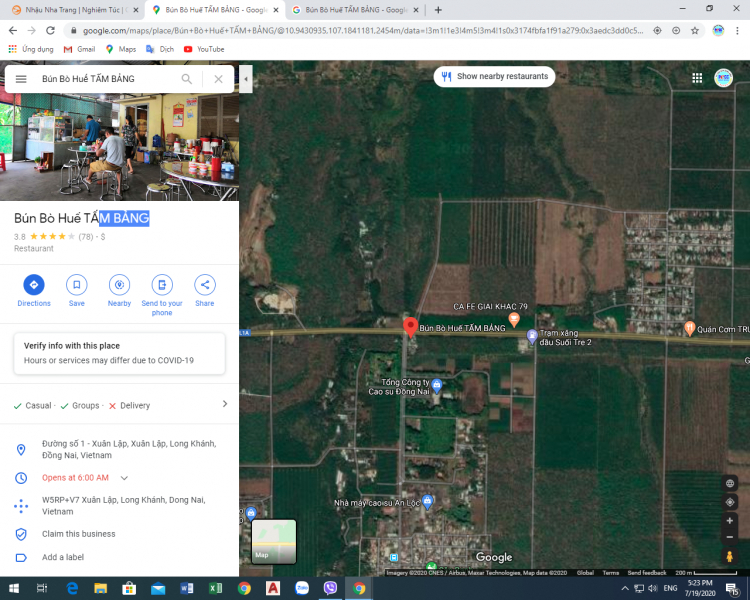
Task: Click the Quán Cơm restaurant marker
Action: [x=689, y=328]
